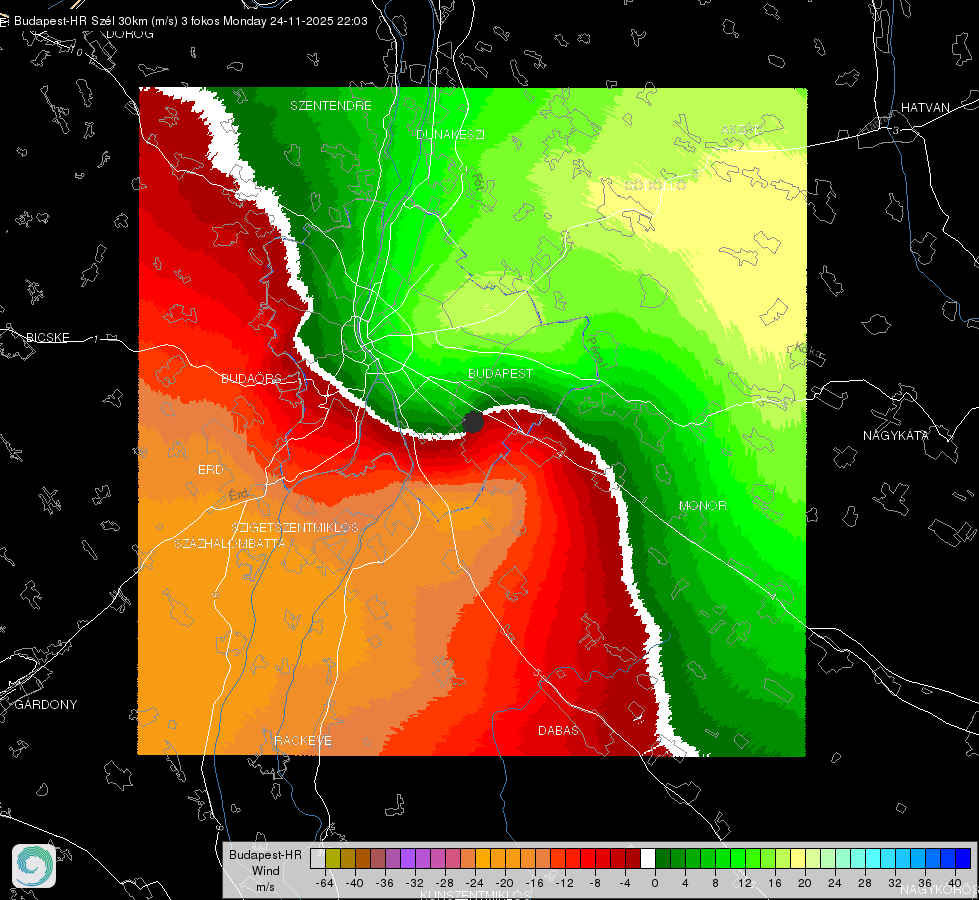Click the -24 legend scale value
The height and width of the screenshot is (900, 979).
point(474,883)
